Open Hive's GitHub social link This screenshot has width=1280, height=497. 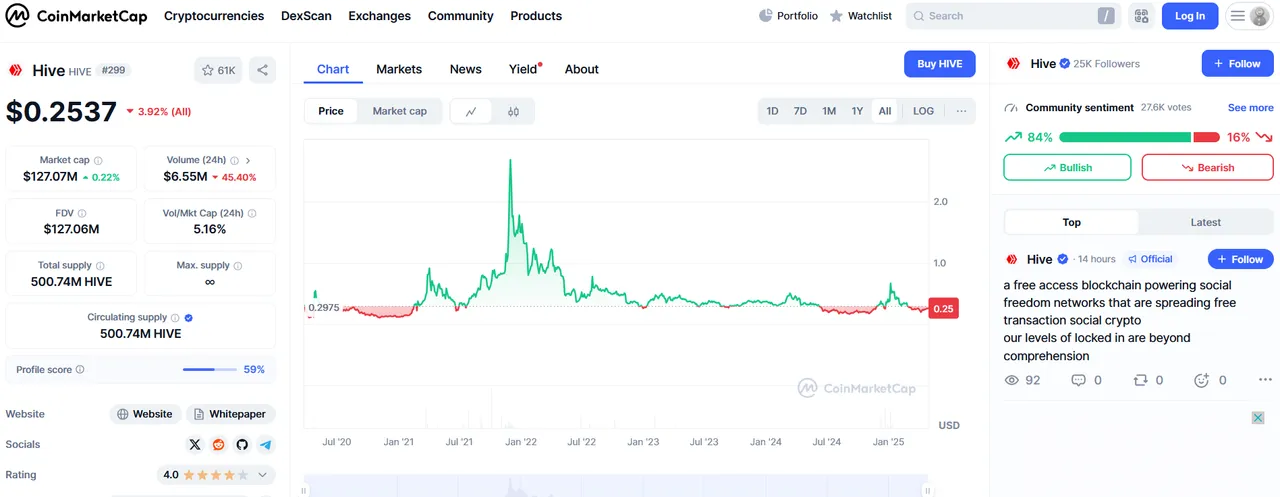click(242, 444)
